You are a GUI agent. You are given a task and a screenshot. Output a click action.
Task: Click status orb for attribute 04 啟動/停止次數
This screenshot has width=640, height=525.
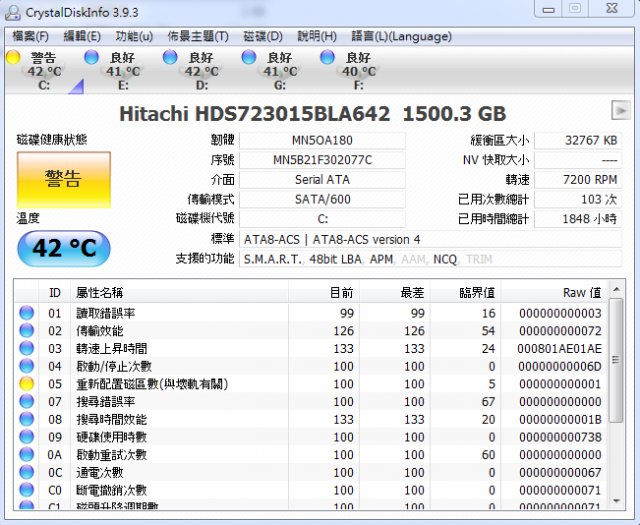coord(27,366)
